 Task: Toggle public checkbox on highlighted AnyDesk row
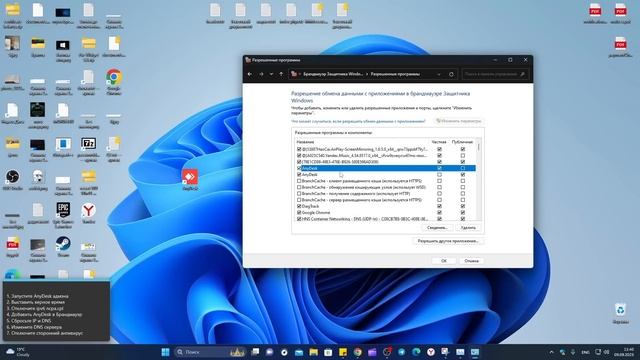462,168
